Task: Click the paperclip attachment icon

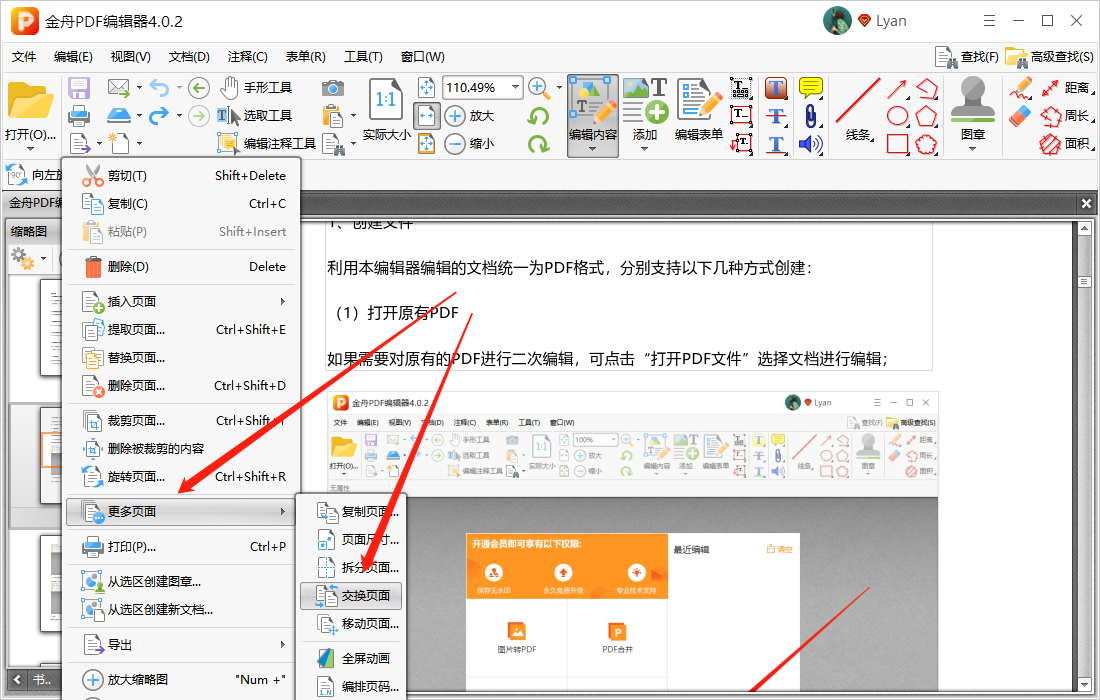Action: 811,116
